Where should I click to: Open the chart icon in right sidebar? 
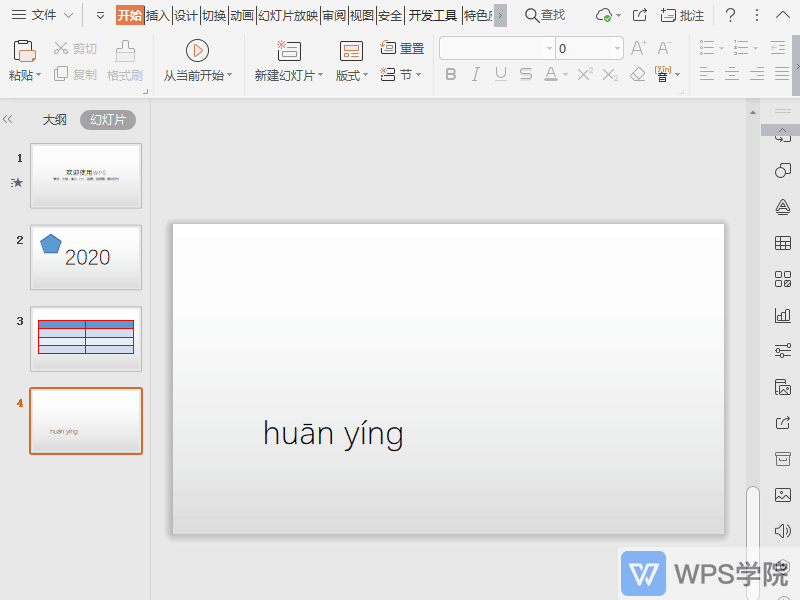tap(783, 315)
